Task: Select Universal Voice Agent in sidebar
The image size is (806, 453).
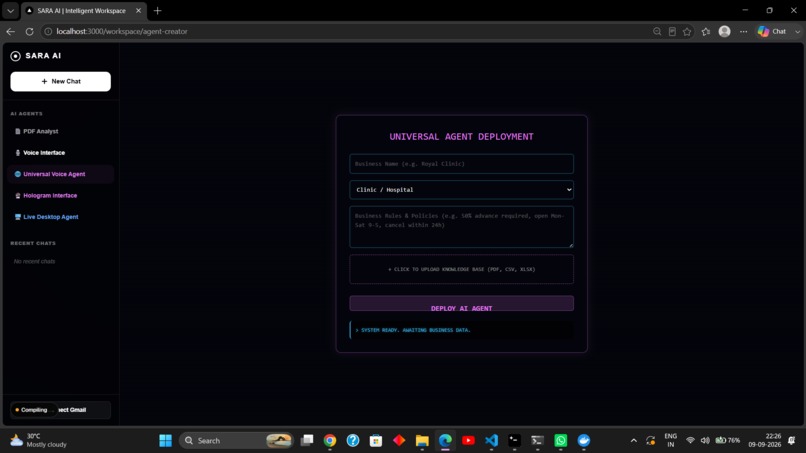Action: pos(61,174)
